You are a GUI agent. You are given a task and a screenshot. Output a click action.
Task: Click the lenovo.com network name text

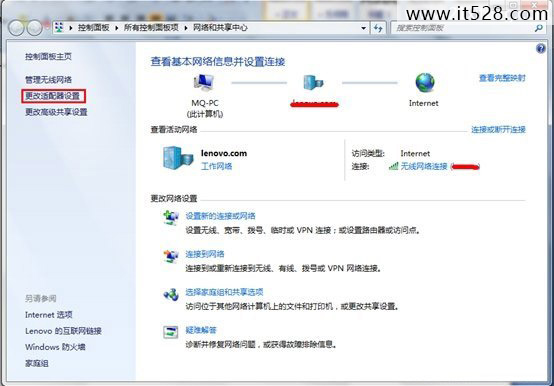(224, 153)
